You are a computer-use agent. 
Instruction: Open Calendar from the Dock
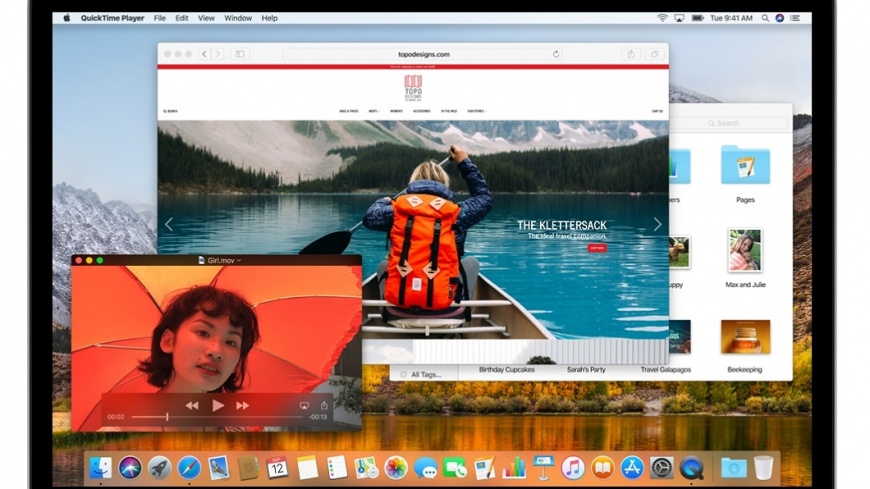pyautogui.click(x=277, y=468)
